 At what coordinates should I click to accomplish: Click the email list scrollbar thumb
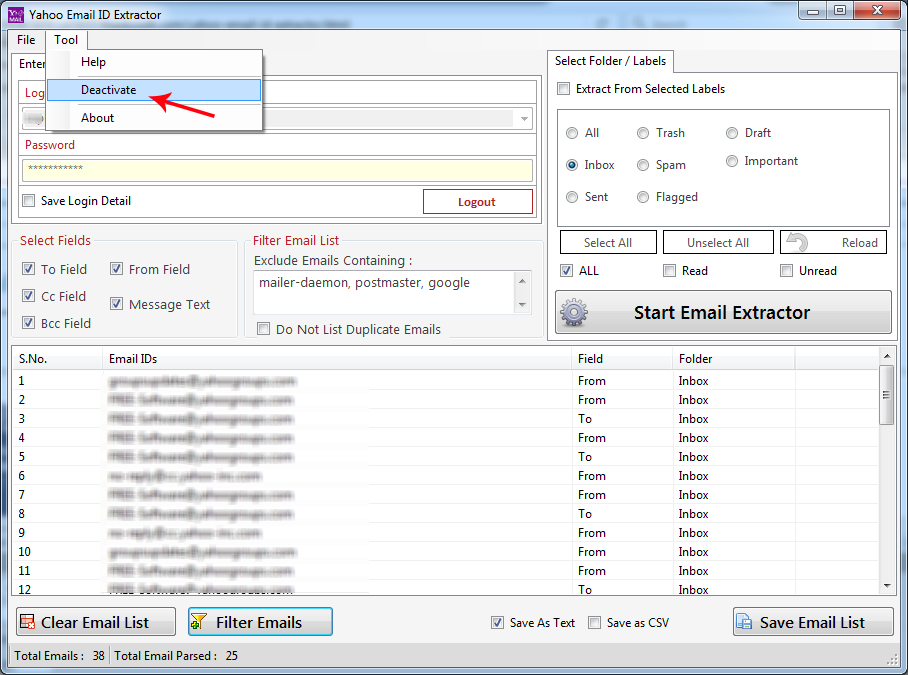point(887,395)
